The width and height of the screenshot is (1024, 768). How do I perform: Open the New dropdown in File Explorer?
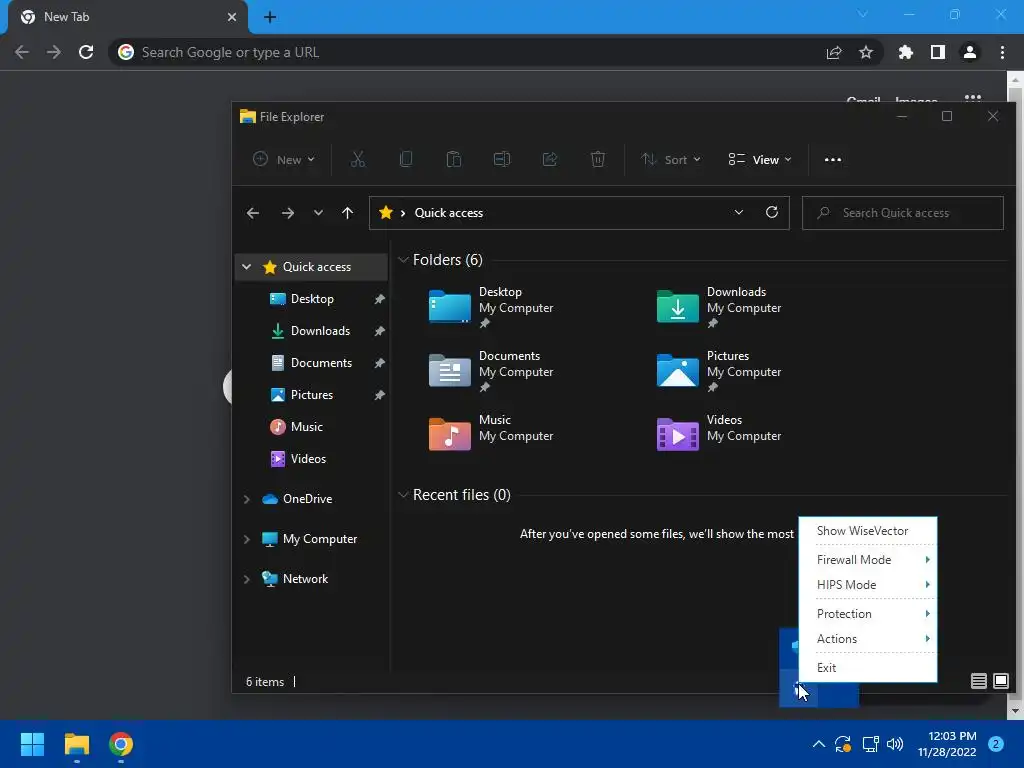click(x=284, y=159)
